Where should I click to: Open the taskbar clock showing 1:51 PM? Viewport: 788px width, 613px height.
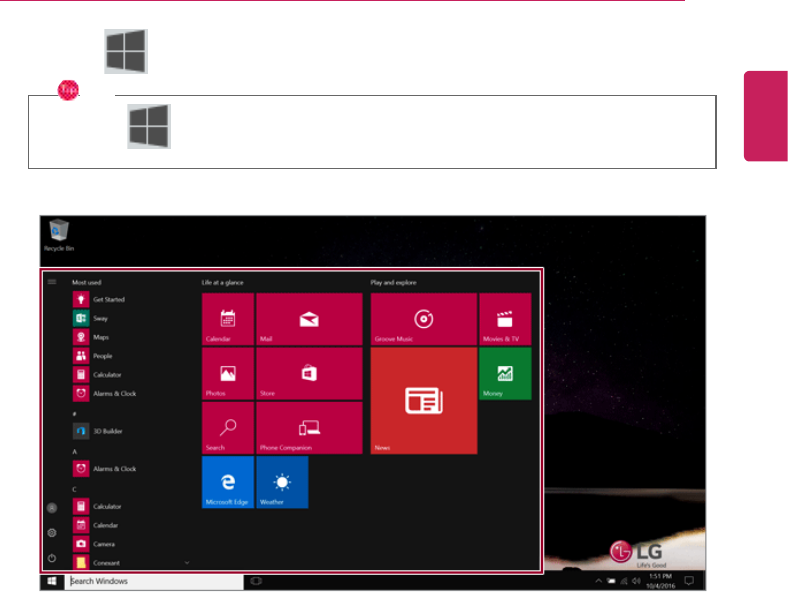[x=660, y=581]
